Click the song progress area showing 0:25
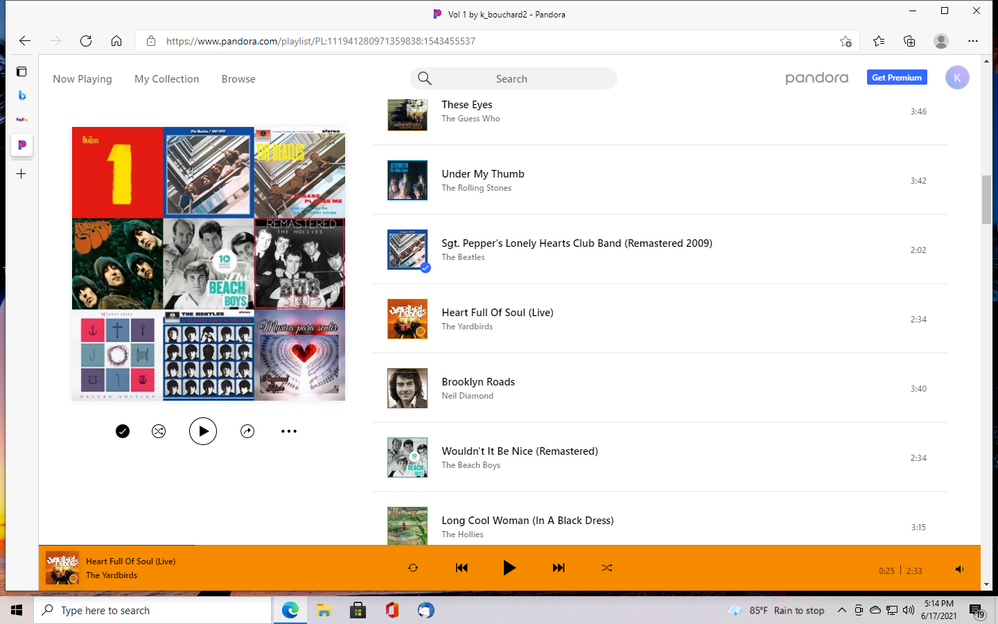Viewport: 998px width, 624px height. click(886, 570)
